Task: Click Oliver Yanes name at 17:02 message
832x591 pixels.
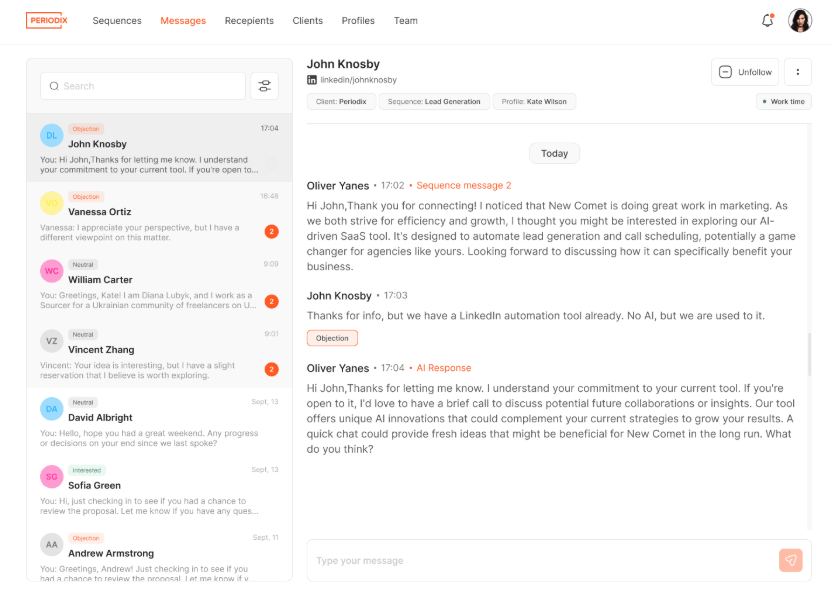Action: pos(338,186)
